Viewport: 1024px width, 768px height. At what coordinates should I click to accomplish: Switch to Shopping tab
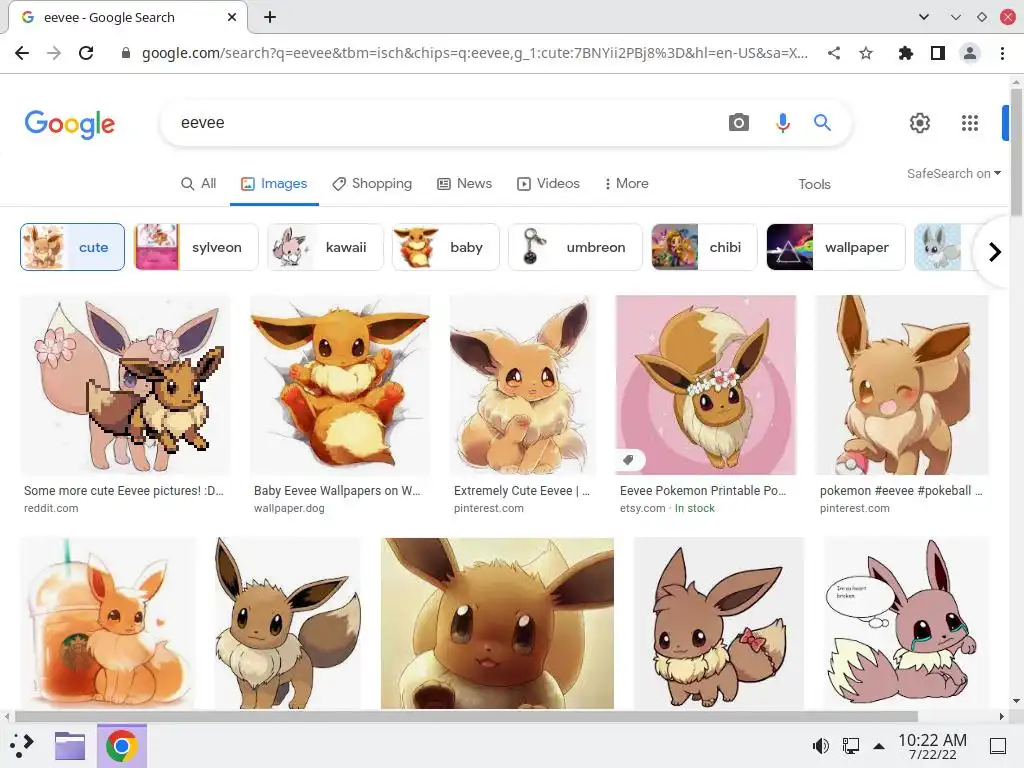point(372,184)
